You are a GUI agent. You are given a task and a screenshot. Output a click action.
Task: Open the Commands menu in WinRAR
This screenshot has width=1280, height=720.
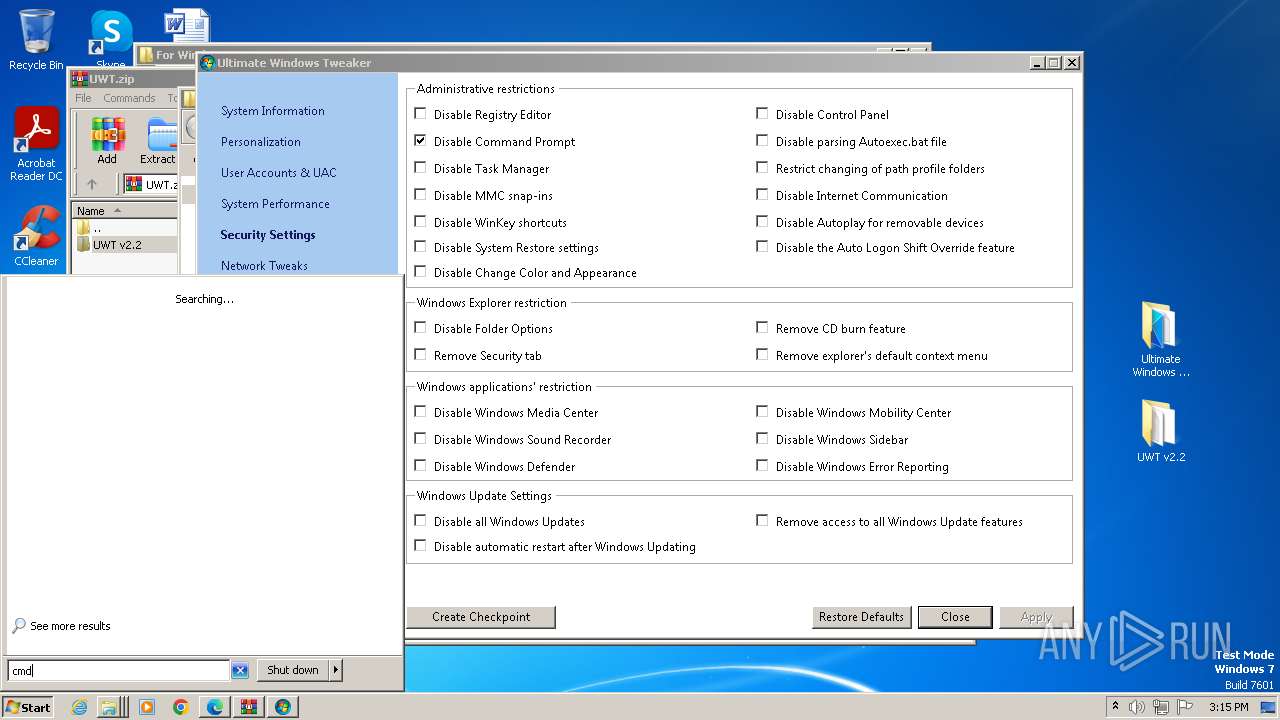tap(129, 98)
